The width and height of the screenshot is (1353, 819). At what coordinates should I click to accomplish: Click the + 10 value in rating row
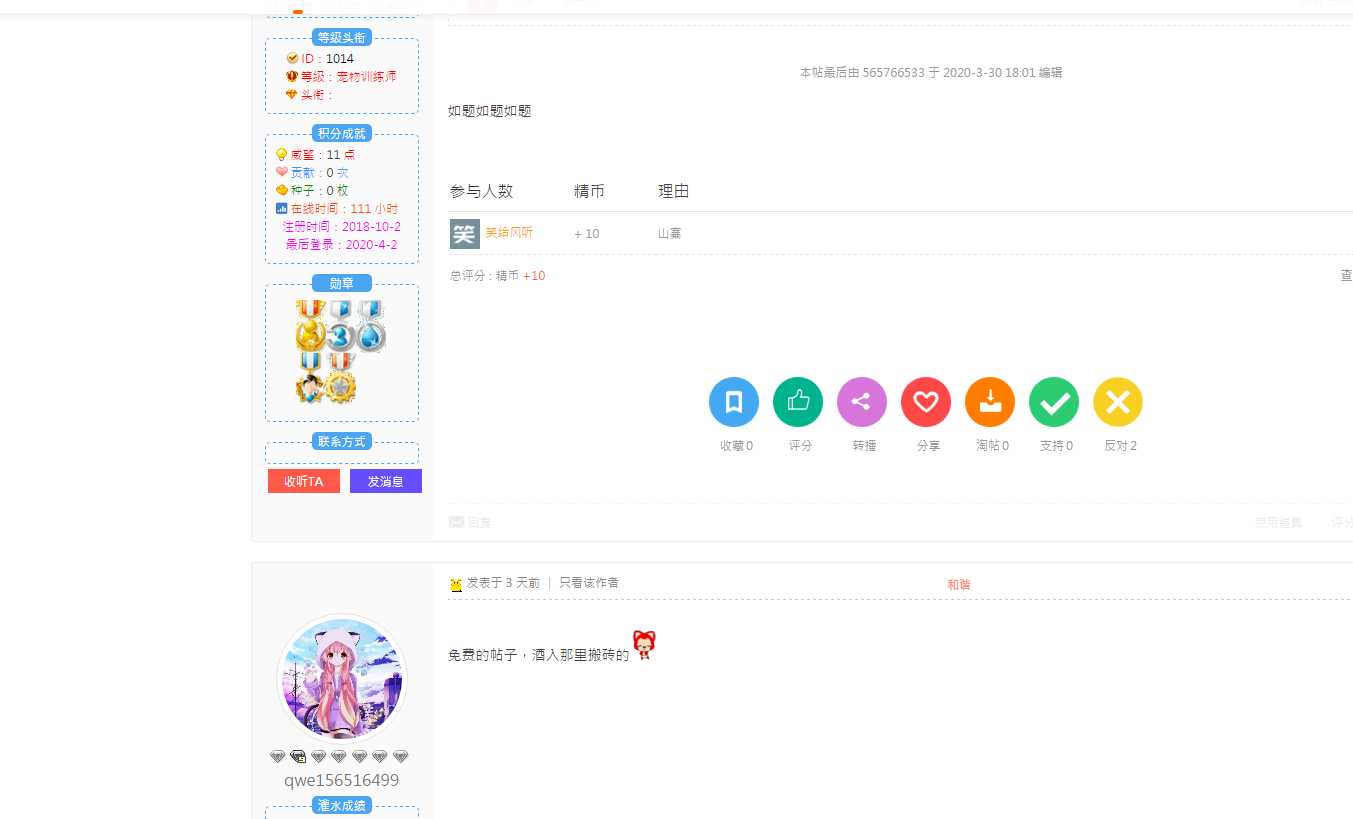(587, 234)
